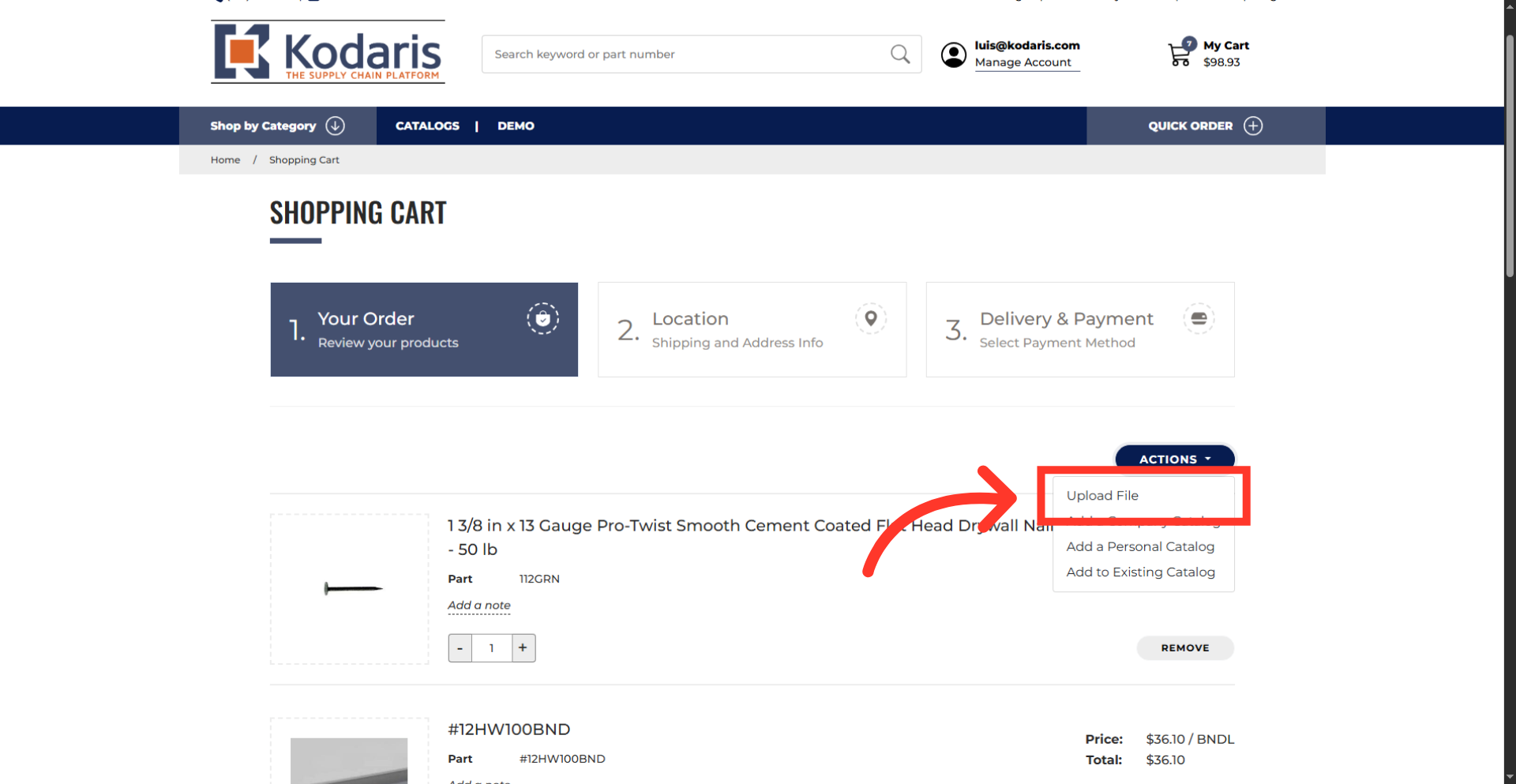The width and height of the screenshot is (1516, 784).
Task: Select step 1 Your Order tab
Action: pos(424,329)
